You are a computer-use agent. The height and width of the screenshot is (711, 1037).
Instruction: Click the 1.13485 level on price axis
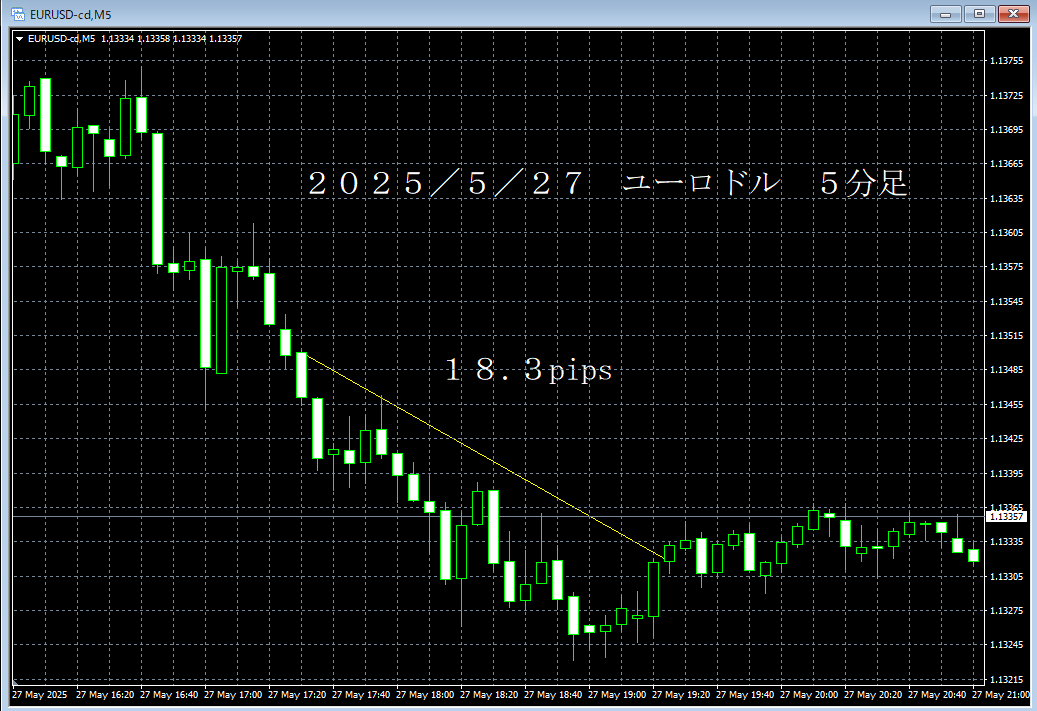tap(1006, 370)
